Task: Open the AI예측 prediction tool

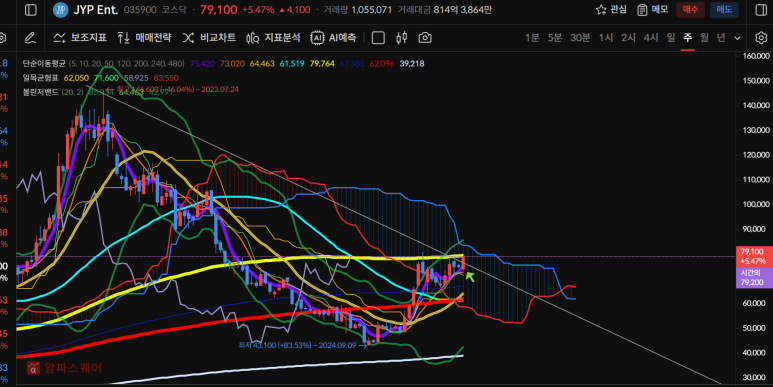Action: (x=333, y=38)
